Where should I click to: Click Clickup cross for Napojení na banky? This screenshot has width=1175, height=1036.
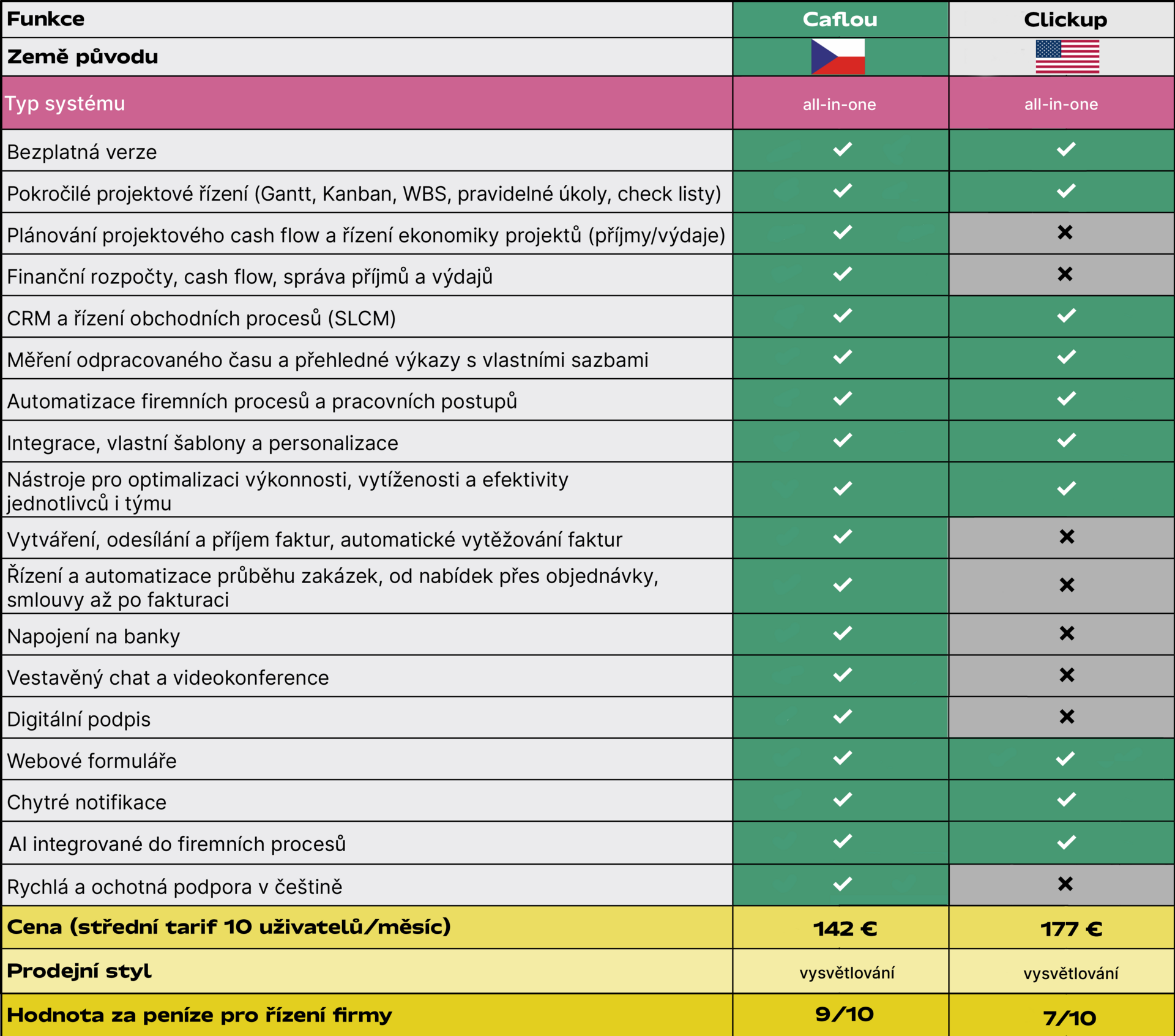click(x=1067, y=633)
